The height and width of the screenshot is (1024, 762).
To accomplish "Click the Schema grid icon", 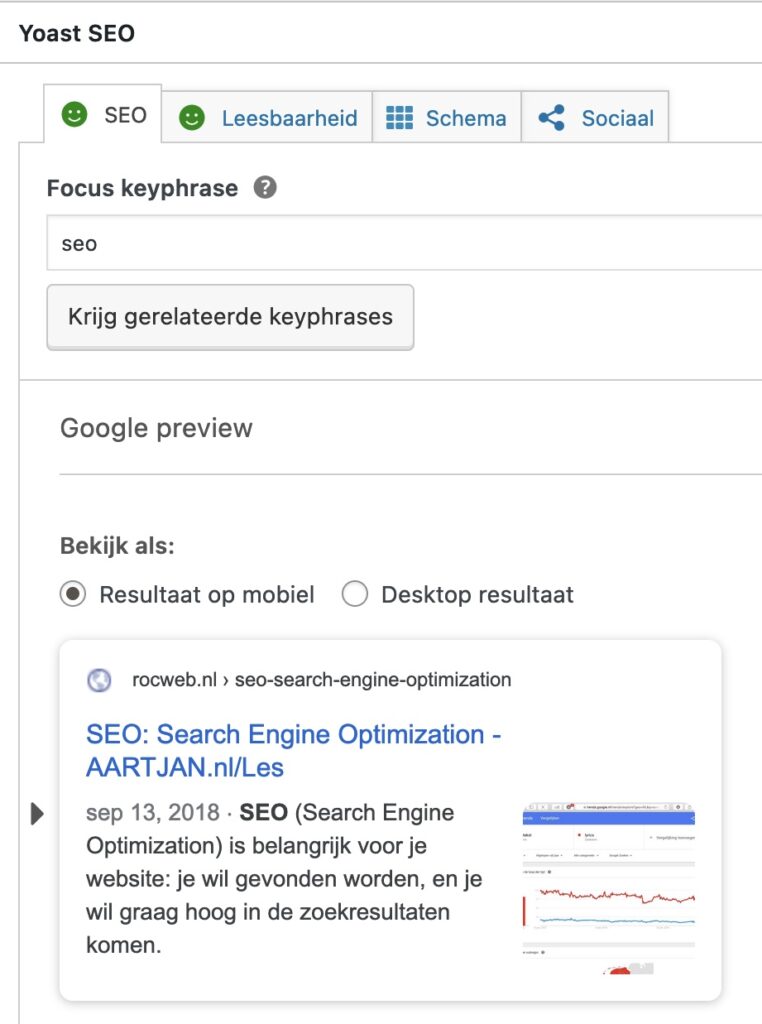I will pyautogui.click(x=399, y=118).
